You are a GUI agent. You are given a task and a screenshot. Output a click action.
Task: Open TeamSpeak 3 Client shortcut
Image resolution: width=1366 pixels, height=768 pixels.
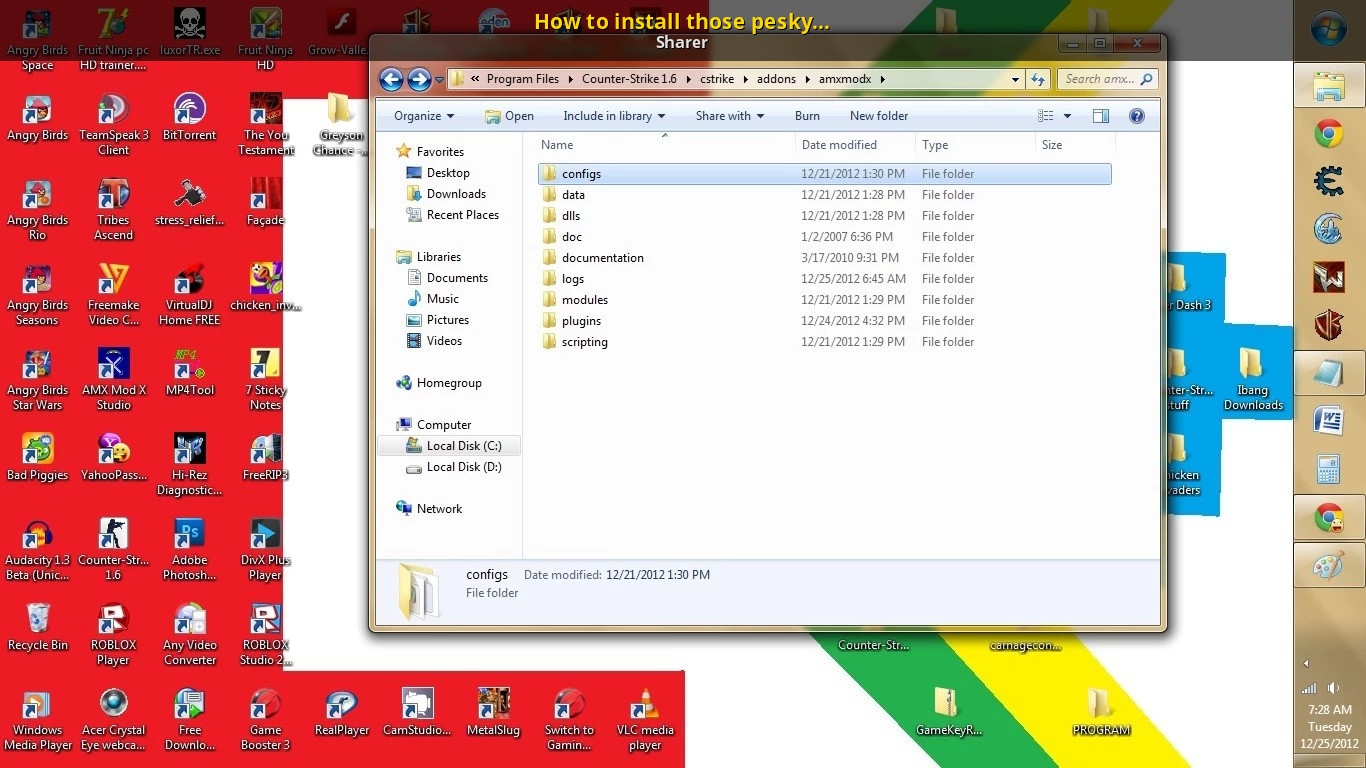113,124
